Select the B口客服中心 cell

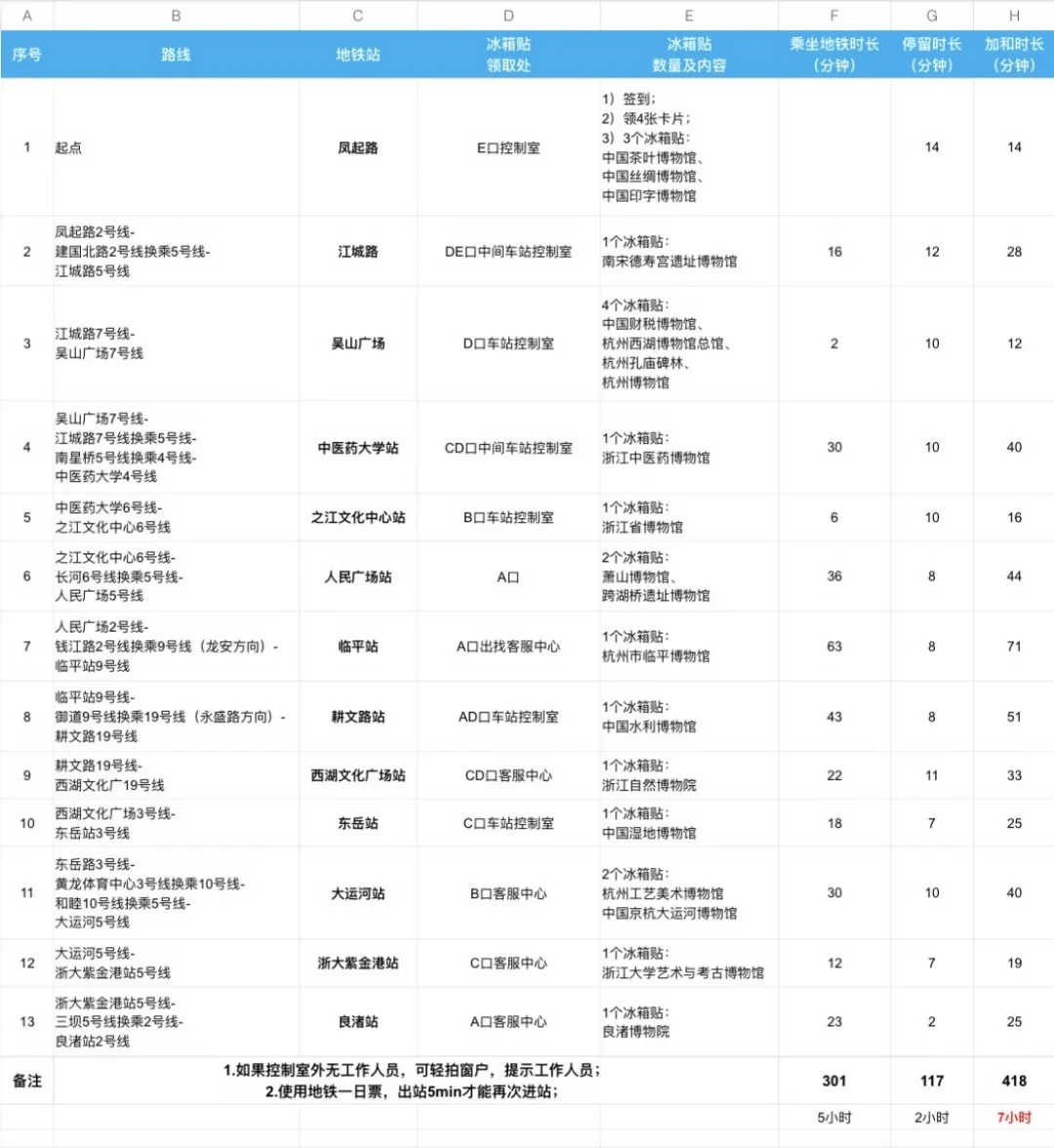pyautogui.click(x=508, y=893)
